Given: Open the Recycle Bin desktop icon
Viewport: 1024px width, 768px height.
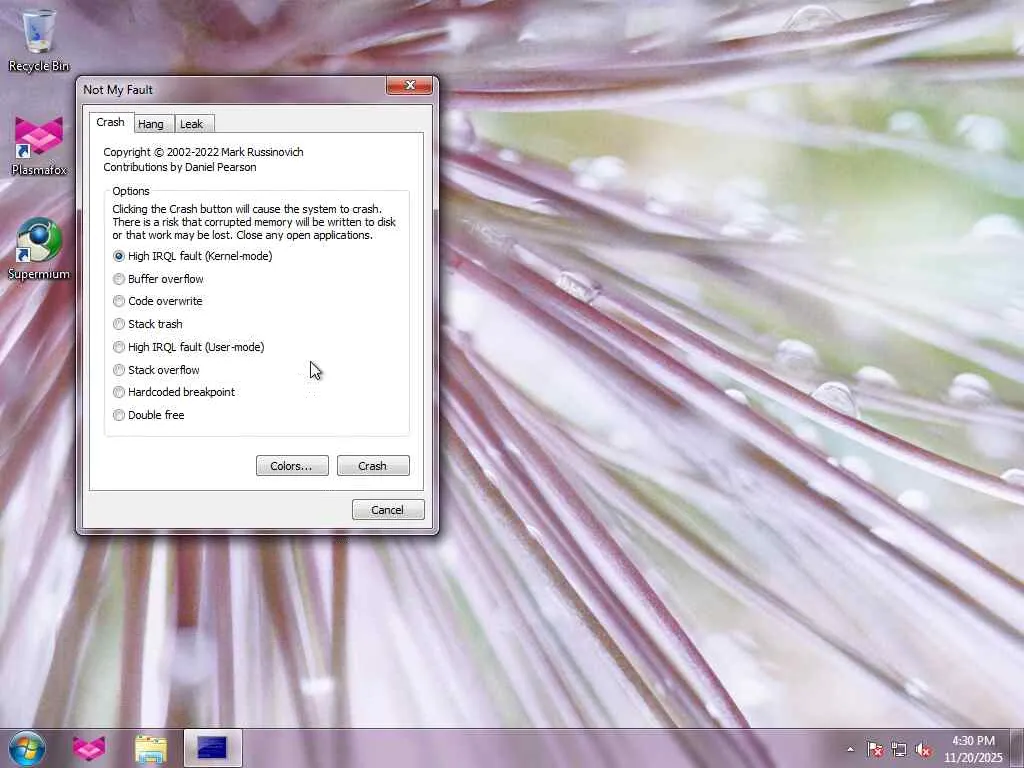Looking at the screenshot, I should point(39,40).
